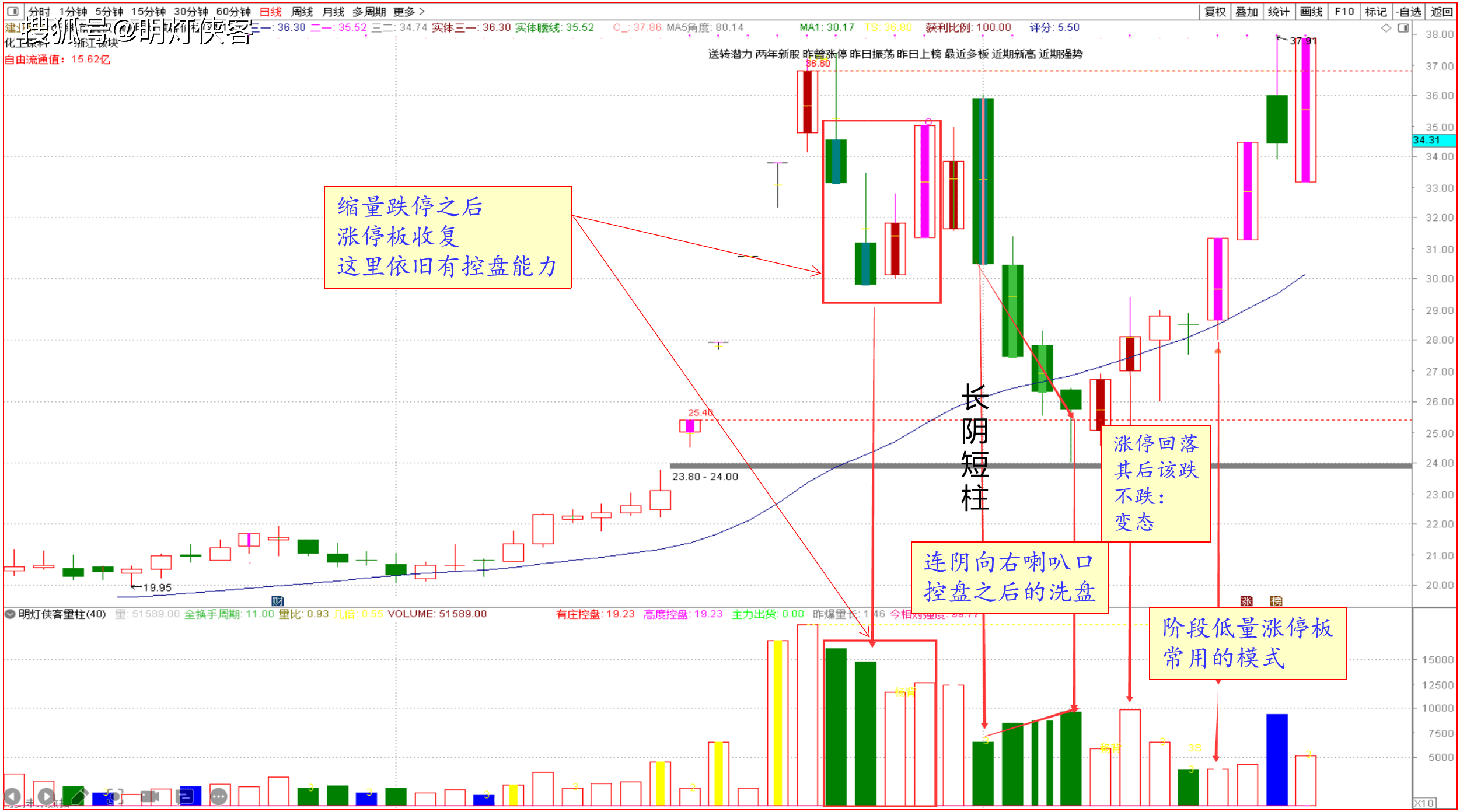Click the 23.80 - 24.00 price range label
This screenshot has height=812, width=1460.
[705, 477]
